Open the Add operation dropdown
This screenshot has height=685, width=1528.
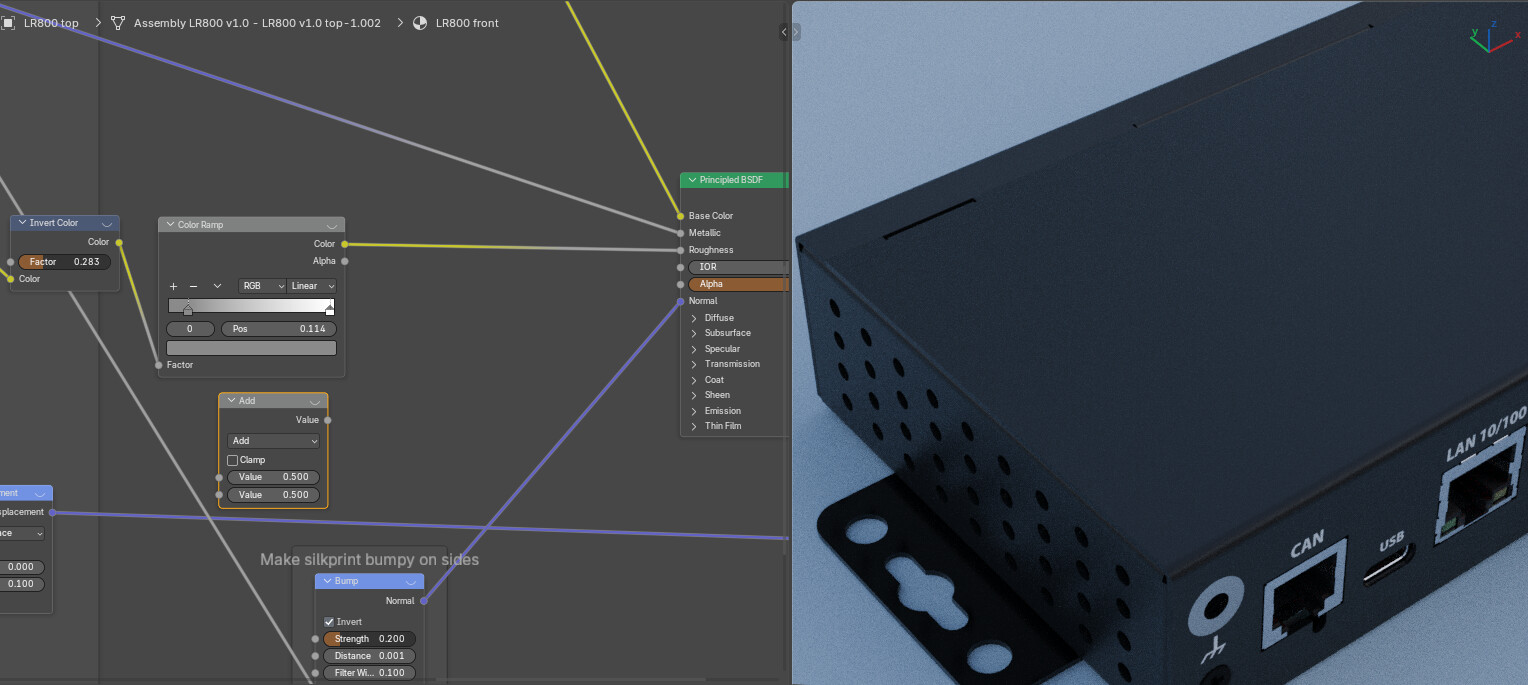pos(274,441)
